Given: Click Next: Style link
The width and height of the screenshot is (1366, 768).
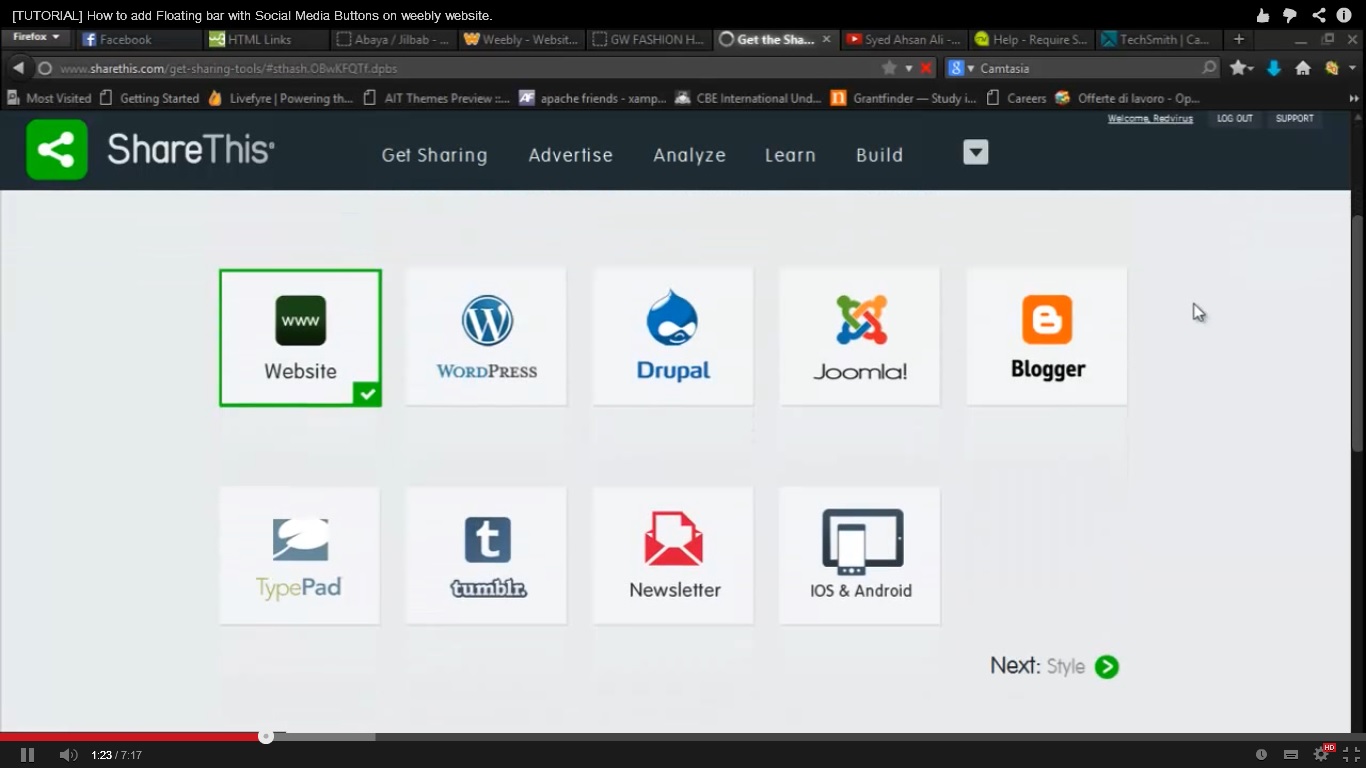Looking at the screenshot, I should pyautogui.click(x=1054, y=667).
